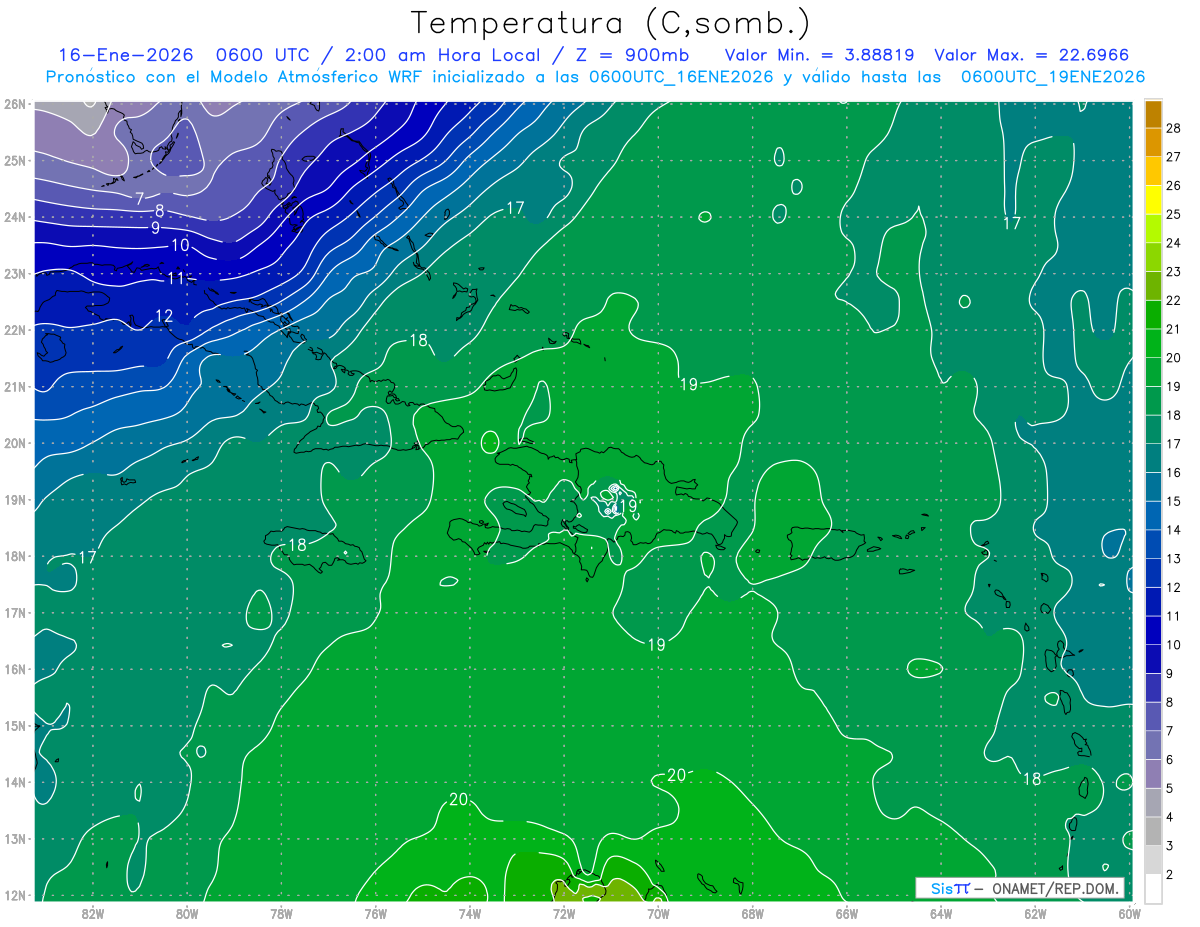Click the "64W" longitude axis label
The image size is (1200, 927).
tap(941, 913)
